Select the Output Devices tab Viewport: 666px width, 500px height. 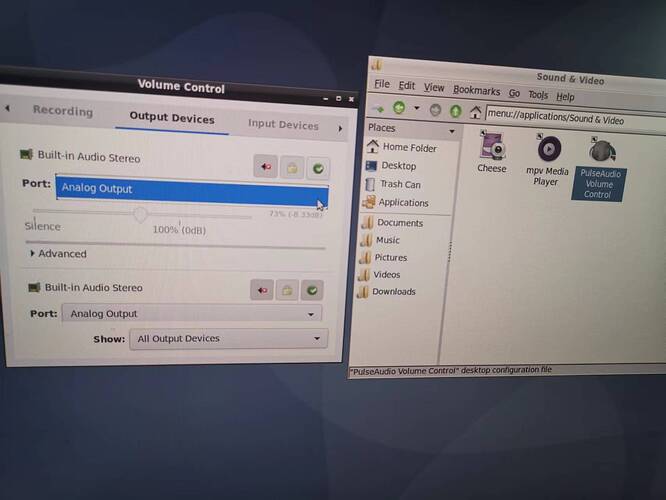point(172,118)
